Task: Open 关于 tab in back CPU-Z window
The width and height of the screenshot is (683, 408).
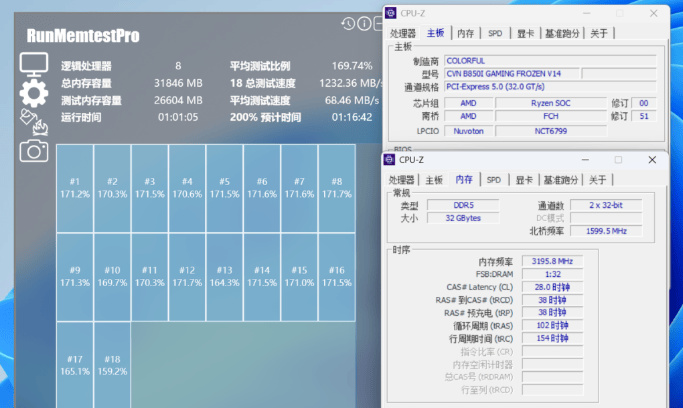Action: pos(598,33)
